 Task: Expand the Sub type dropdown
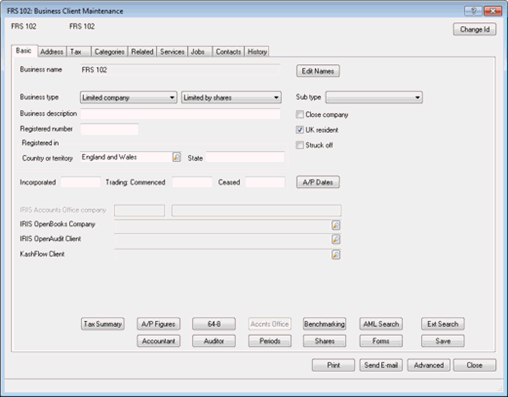(x=374, y=98)
